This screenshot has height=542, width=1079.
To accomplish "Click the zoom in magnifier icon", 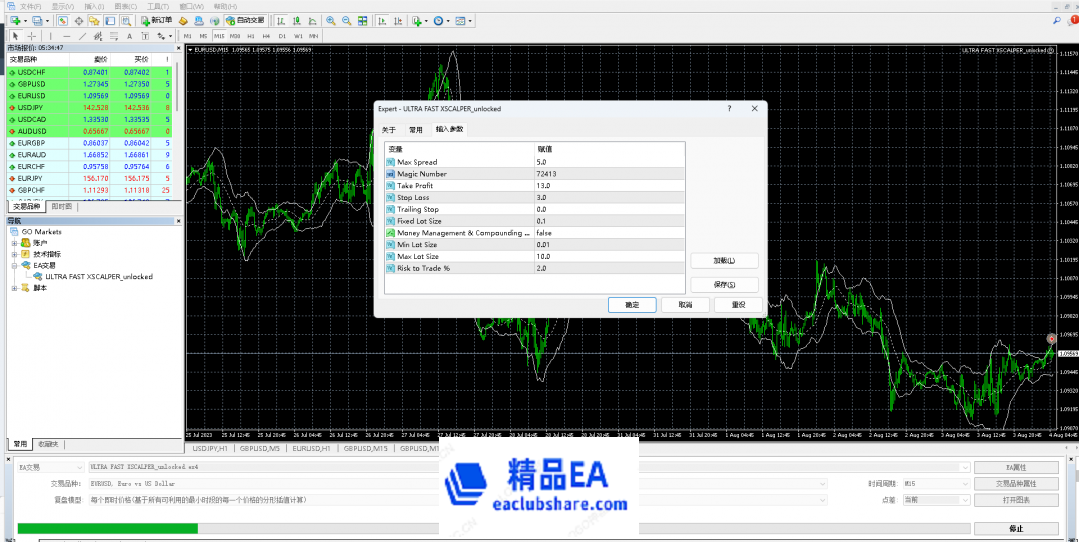I will 329,20.
